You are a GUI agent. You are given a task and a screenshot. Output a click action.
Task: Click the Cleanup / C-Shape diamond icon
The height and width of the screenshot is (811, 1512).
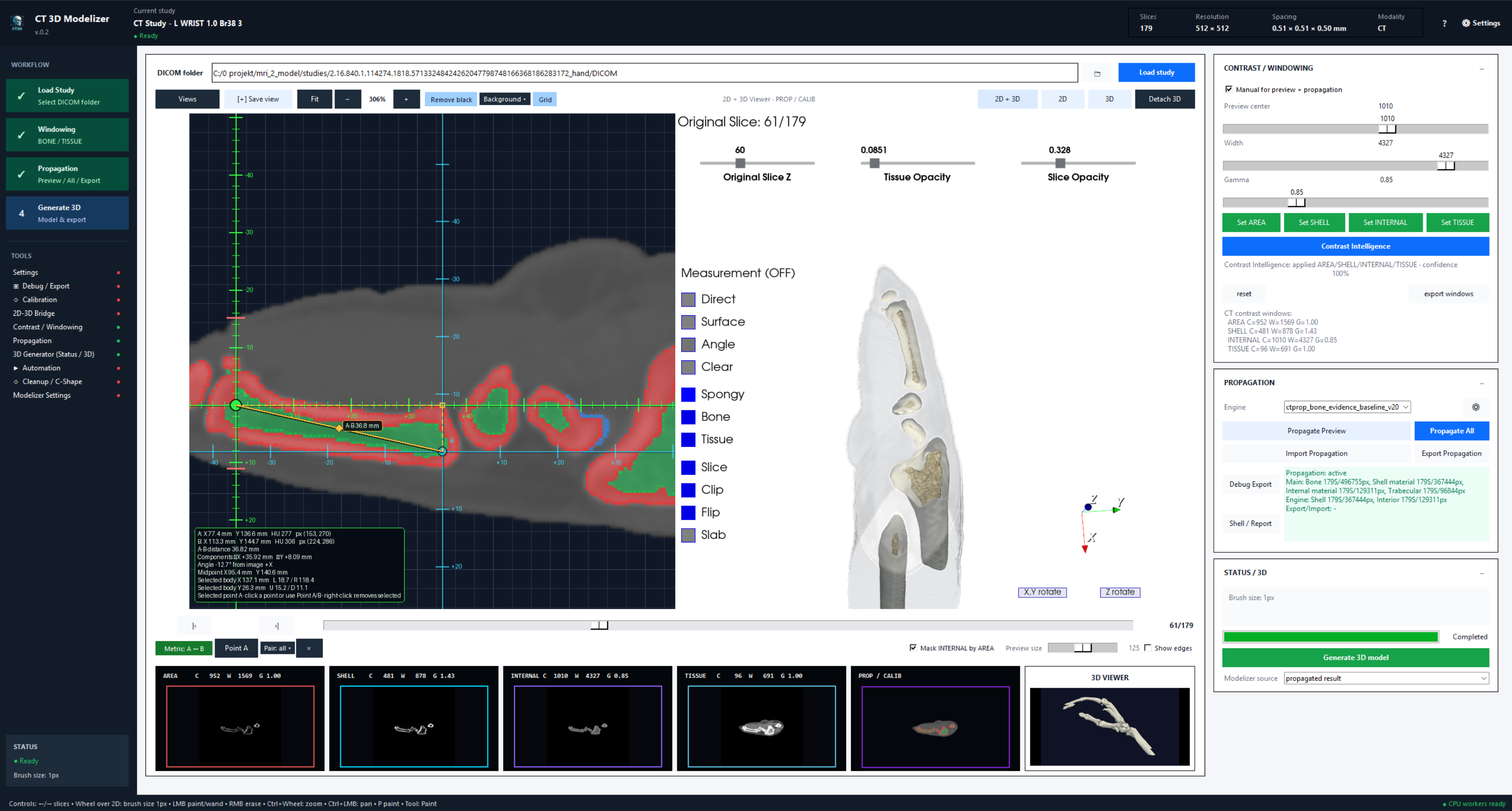(16, 382)
